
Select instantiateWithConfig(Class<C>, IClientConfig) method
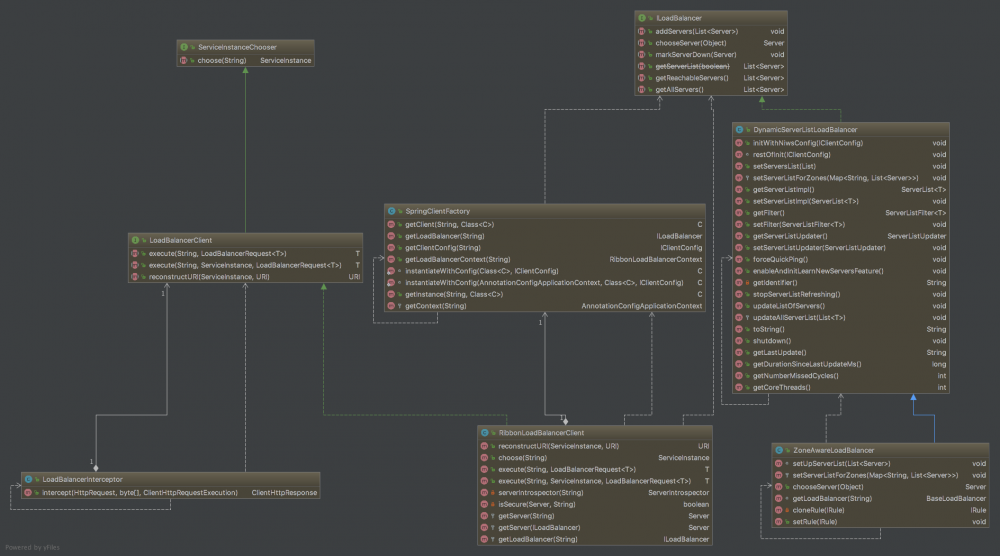point(545,271)
